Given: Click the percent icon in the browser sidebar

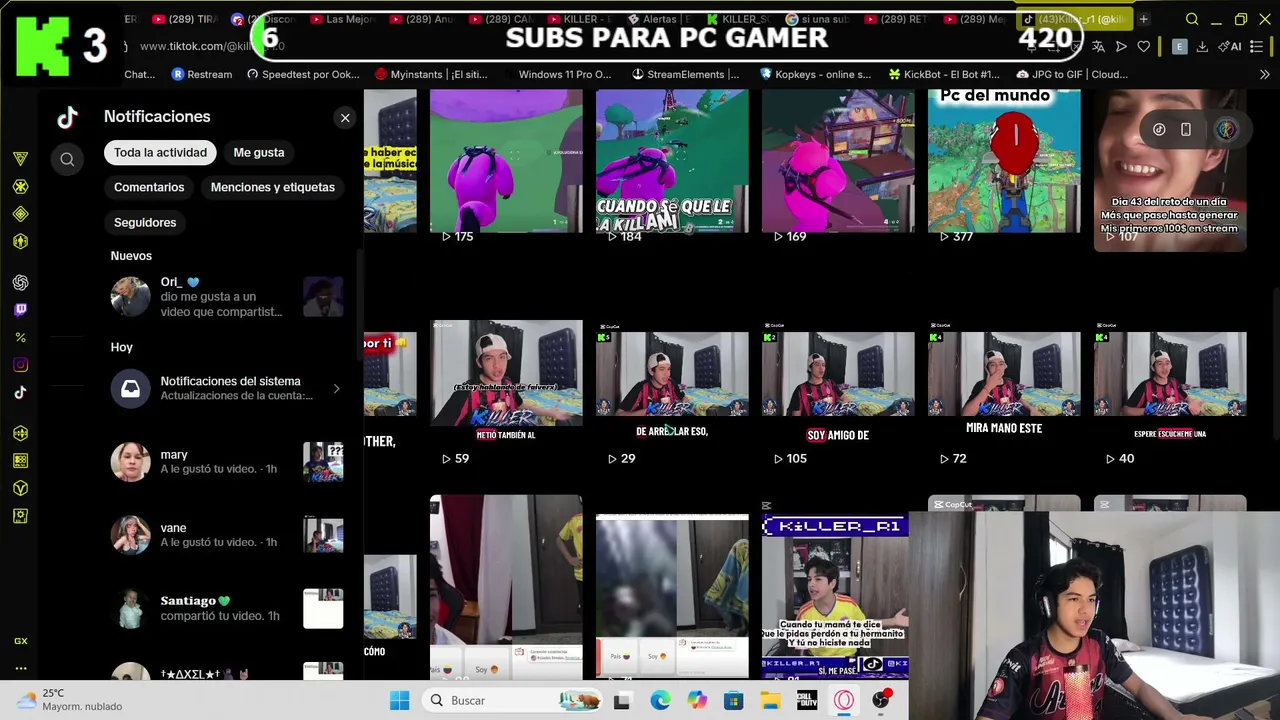Looking at the screenshot, I should (x=20, y=338).
